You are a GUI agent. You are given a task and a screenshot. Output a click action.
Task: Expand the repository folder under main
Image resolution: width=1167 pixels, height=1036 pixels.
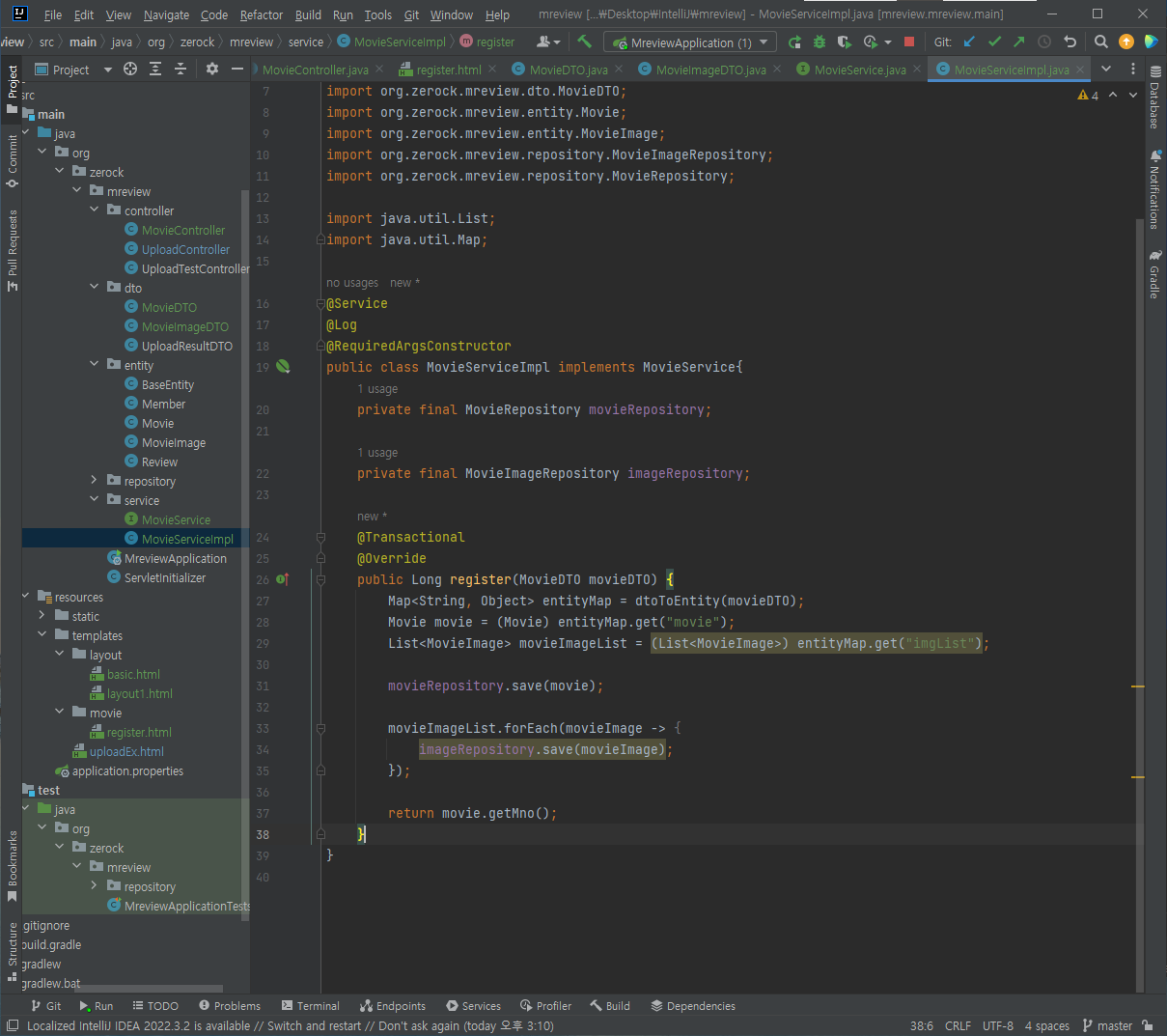pos(94,481)
